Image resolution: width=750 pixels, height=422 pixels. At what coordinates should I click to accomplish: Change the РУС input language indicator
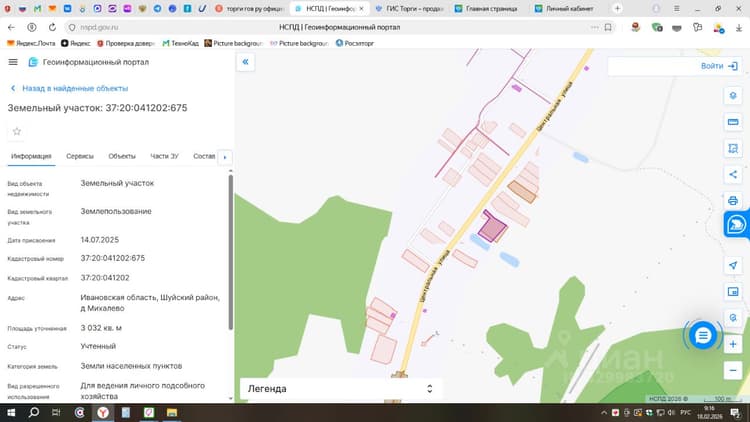pos(685,412)
